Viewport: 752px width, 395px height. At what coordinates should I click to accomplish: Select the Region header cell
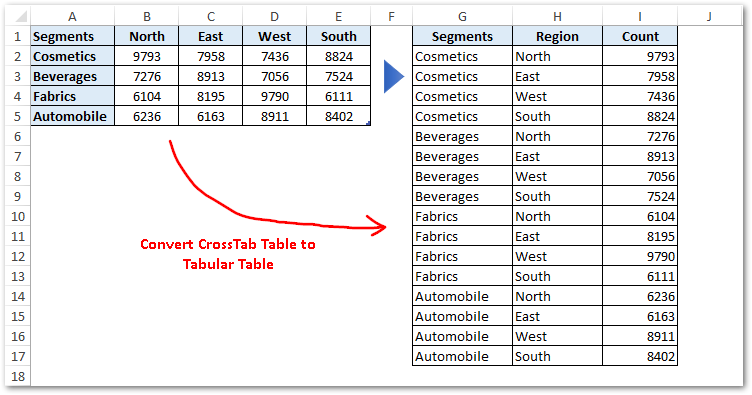[557, 36]
